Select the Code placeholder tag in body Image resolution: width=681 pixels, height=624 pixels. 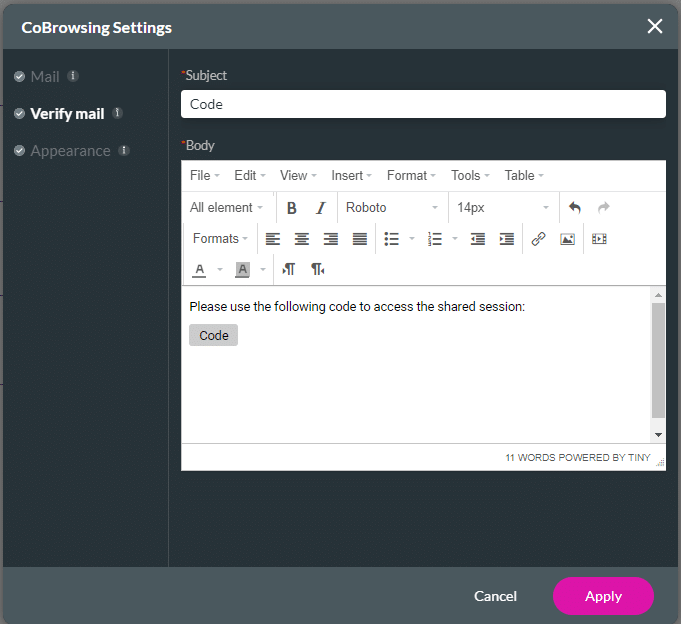pyautogui.click(x=213, y=335)
